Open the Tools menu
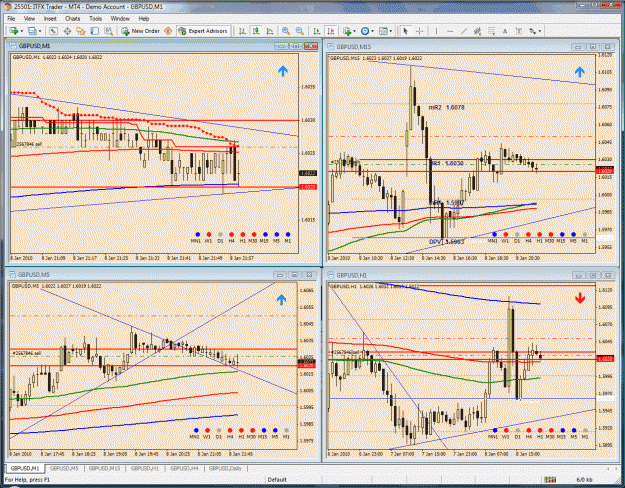The width and height of the screenshot is (625, 488). click(x=95, y=19)
